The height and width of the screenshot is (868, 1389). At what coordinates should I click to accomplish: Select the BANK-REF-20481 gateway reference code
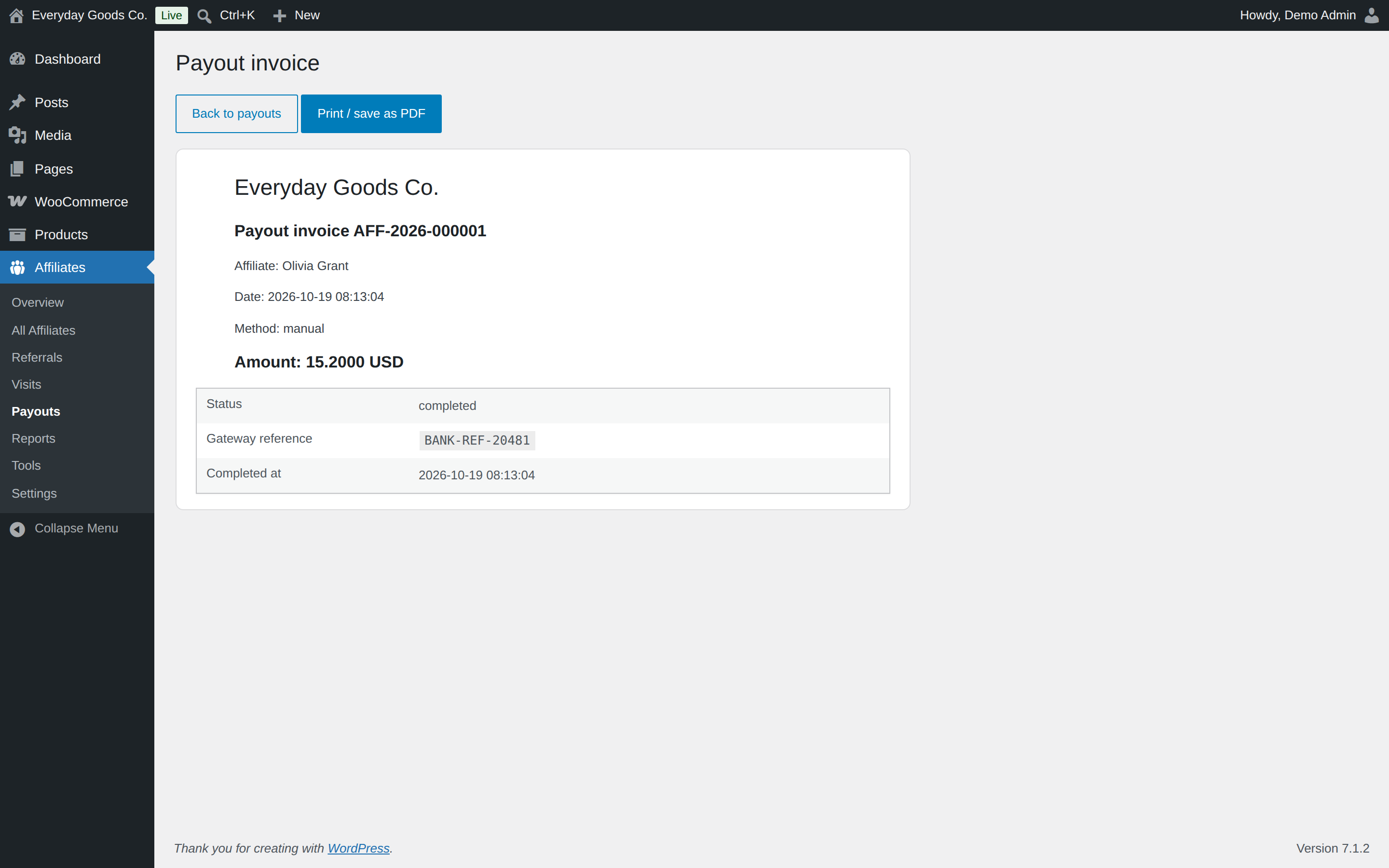coord(477,440)
